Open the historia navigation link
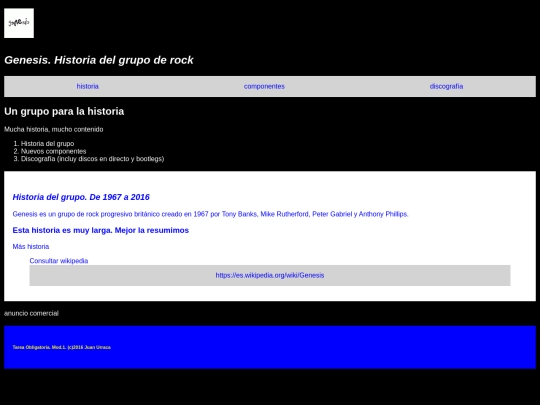The width and height of the screenshot is (540, 405). tap(87, 86)
